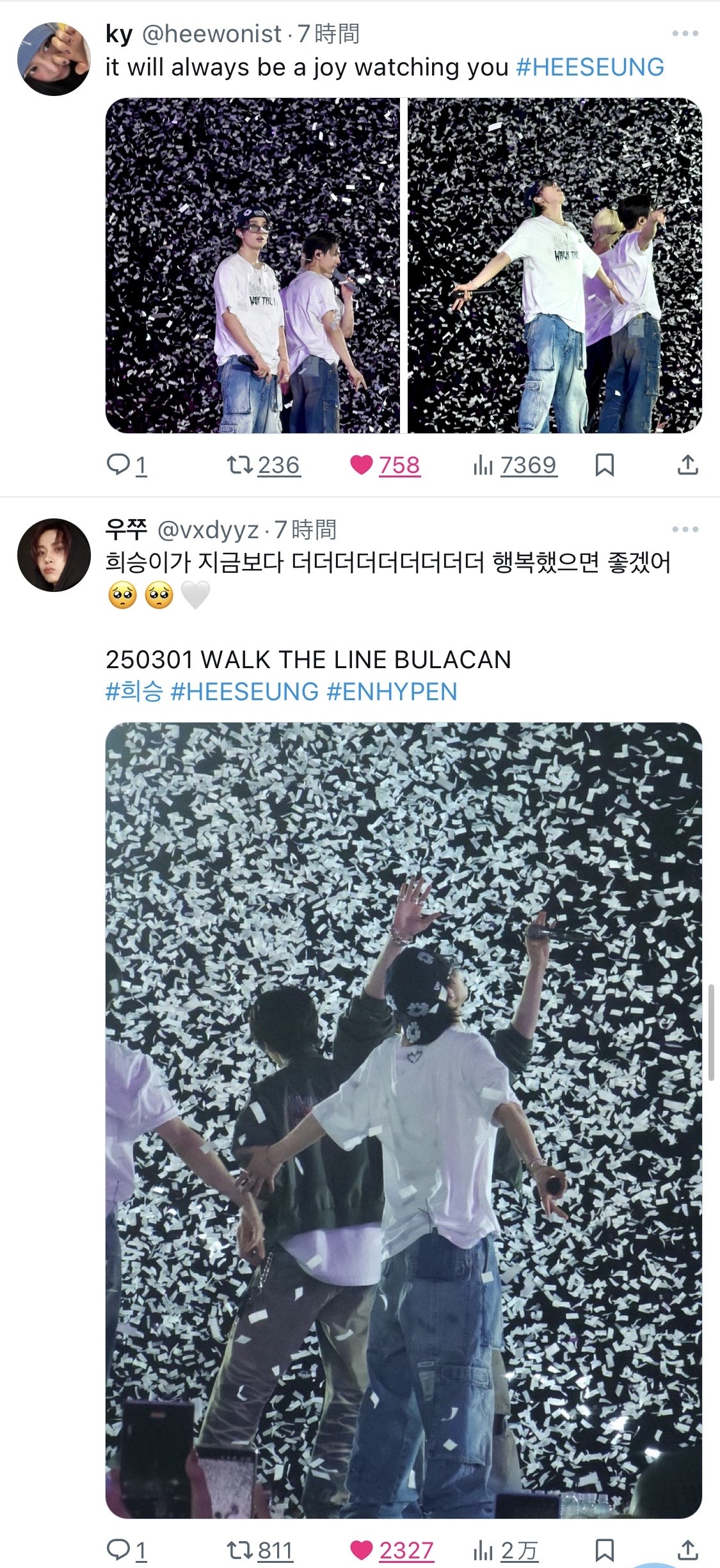View the left confetti photo in heewonist's tweet
Viewport: 720px width, 1568px height.
253,266
